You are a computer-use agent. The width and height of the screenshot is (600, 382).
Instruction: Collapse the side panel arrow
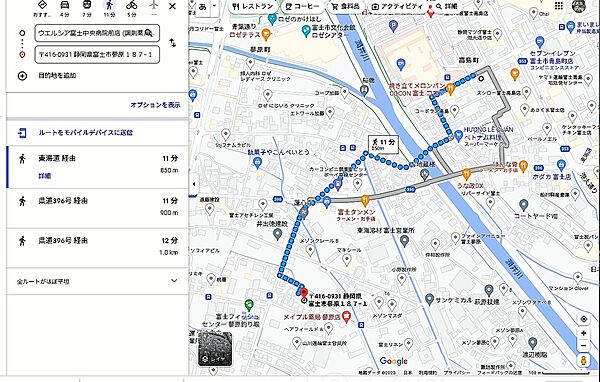tap(194, 184)
